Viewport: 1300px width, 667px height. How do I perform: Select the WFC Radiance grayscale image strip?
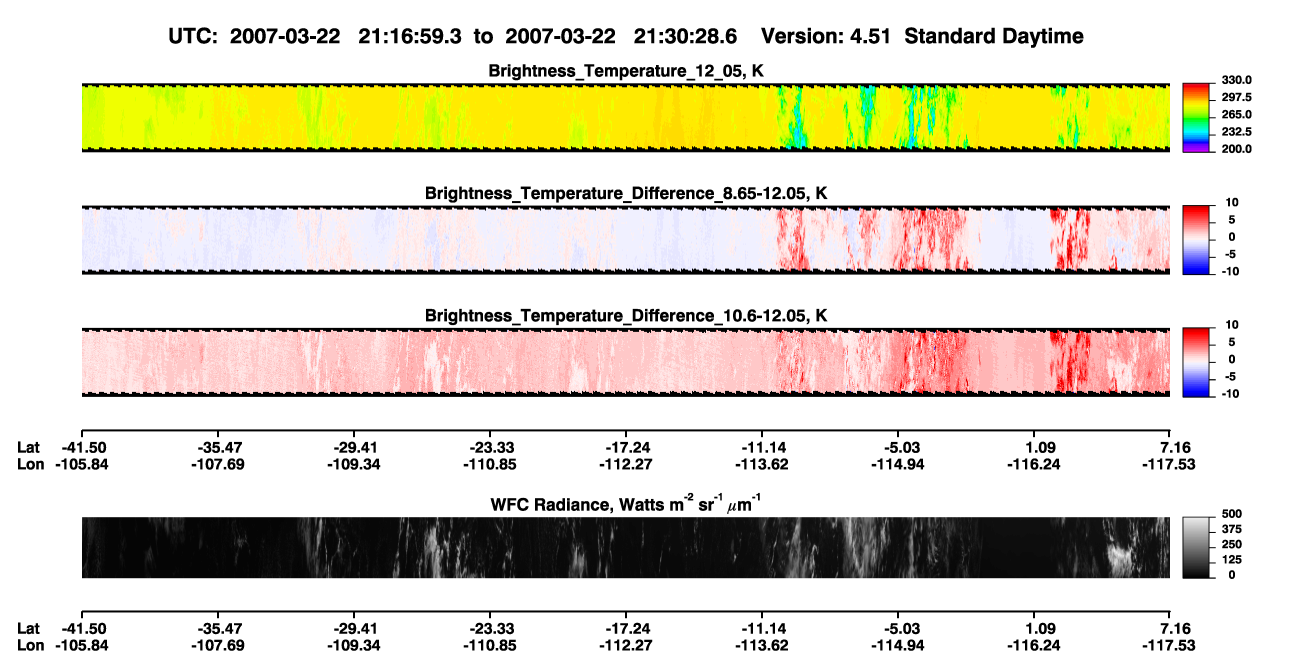coord(625,548)
